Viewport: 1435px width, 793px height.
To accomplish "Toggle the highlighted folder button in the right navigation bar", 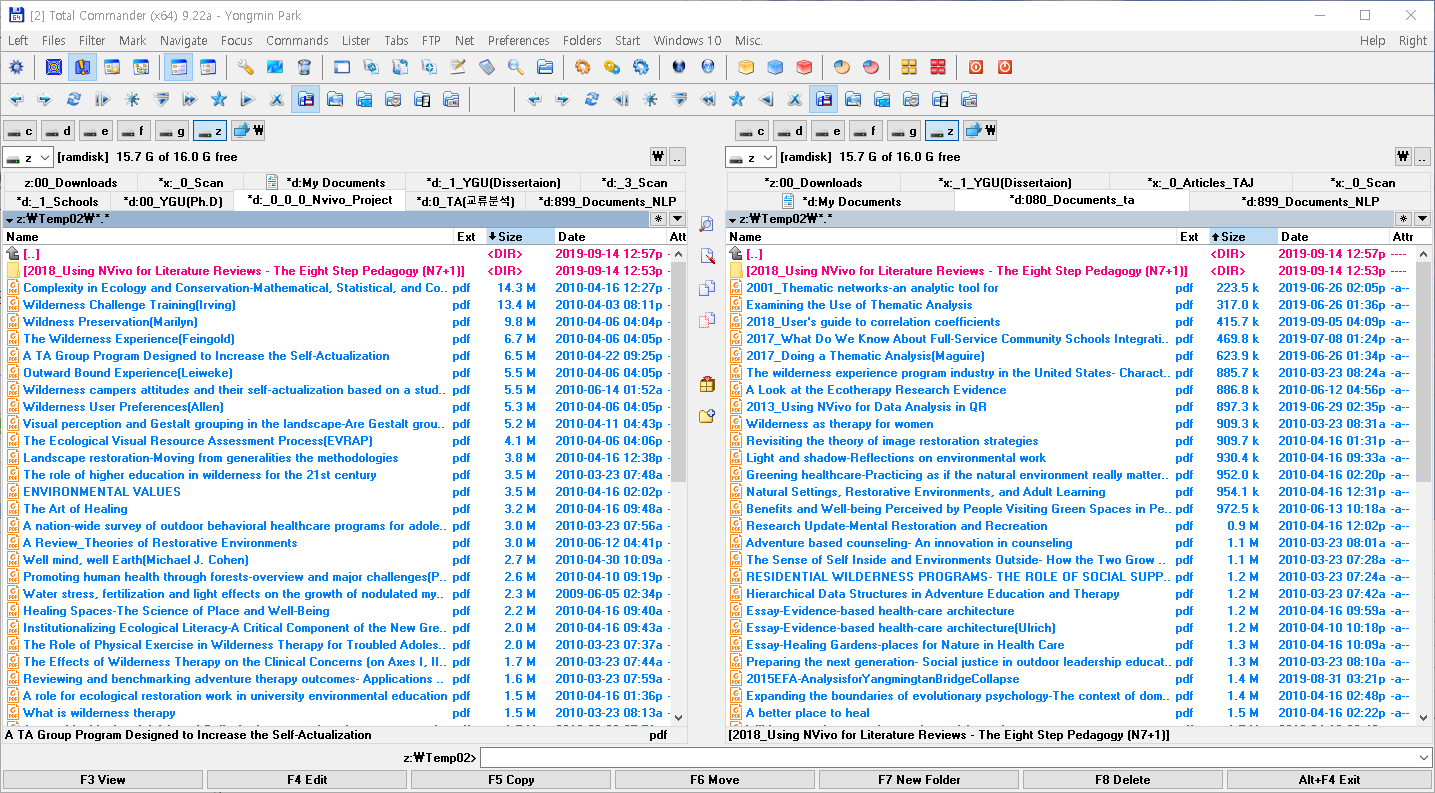I will coord(824,99).
